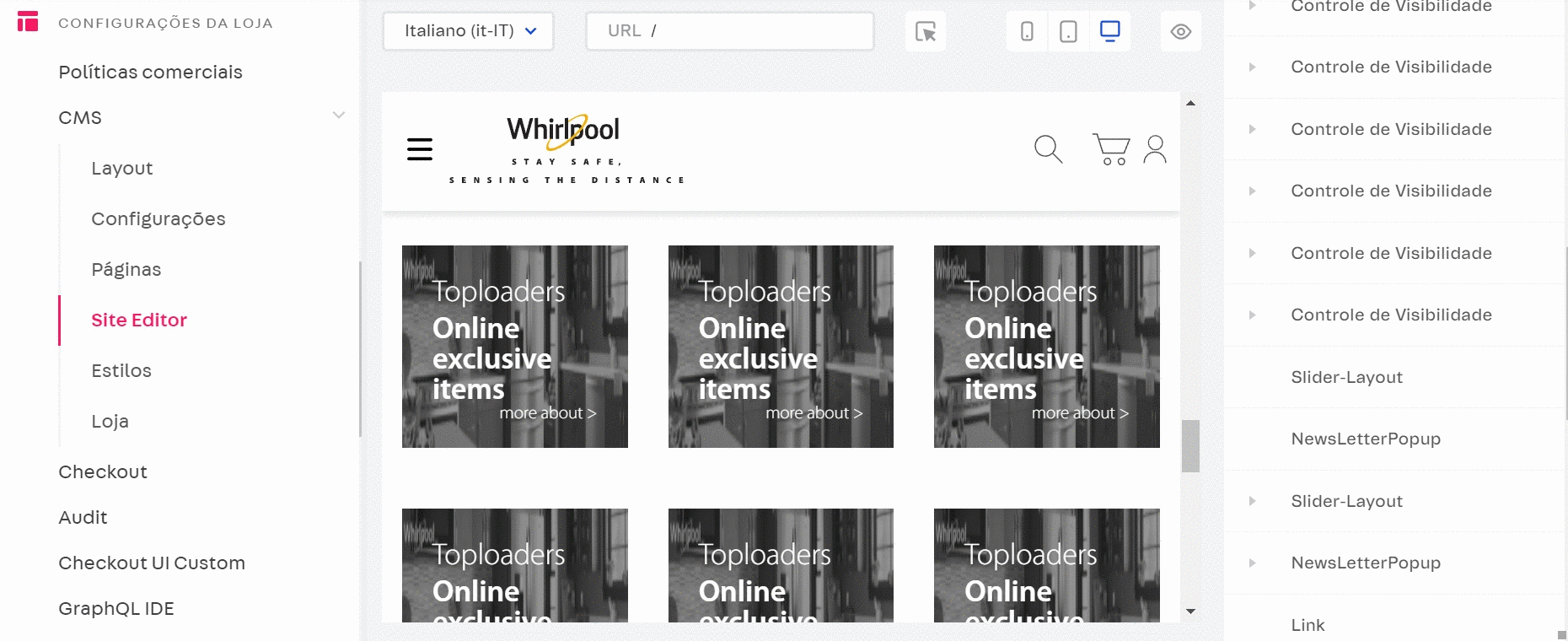The image size is (1568, 641).
Task: Click the preview vertical scrollbar thumb
Action: click(x=1190, y=446)
